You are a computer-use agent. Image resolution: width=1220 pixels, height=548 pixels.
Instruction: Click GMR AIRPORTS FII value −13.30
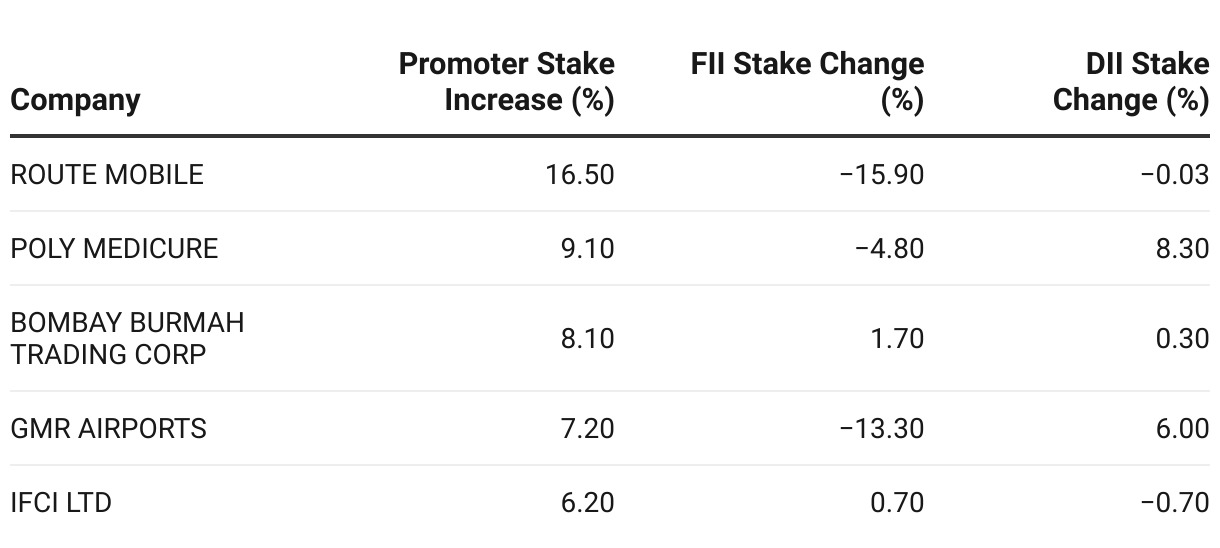pos(882,429)
